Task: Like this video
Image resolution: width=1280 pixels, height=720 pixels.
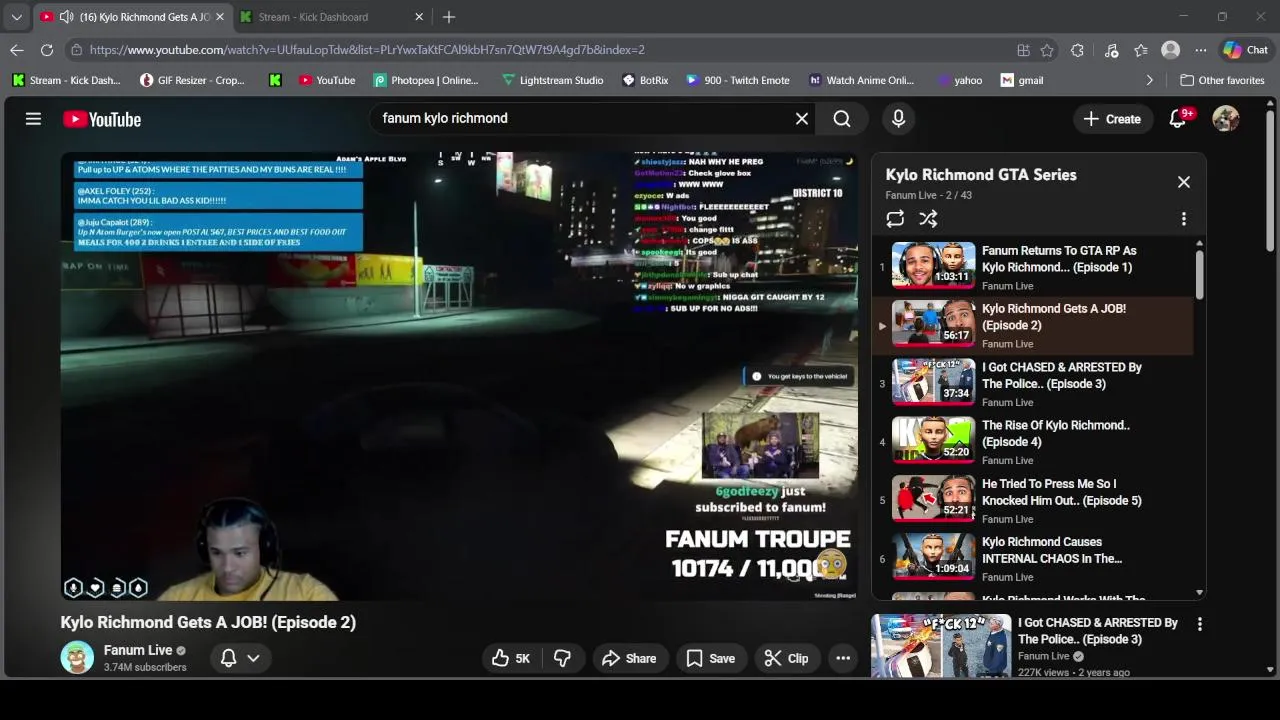Action: coord(511,658)
